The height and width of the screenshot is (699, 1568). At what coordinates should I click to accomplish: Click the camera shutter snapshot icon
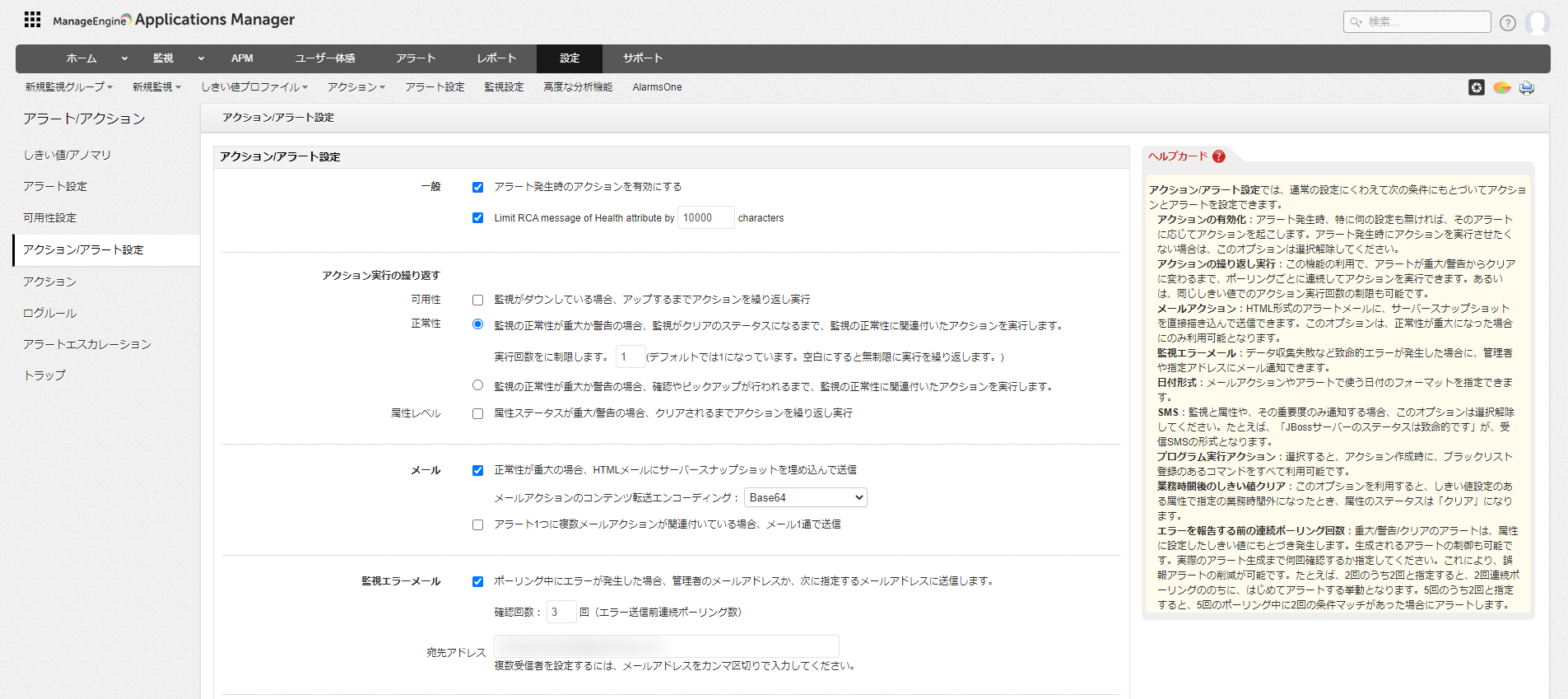pos(1476,87)
